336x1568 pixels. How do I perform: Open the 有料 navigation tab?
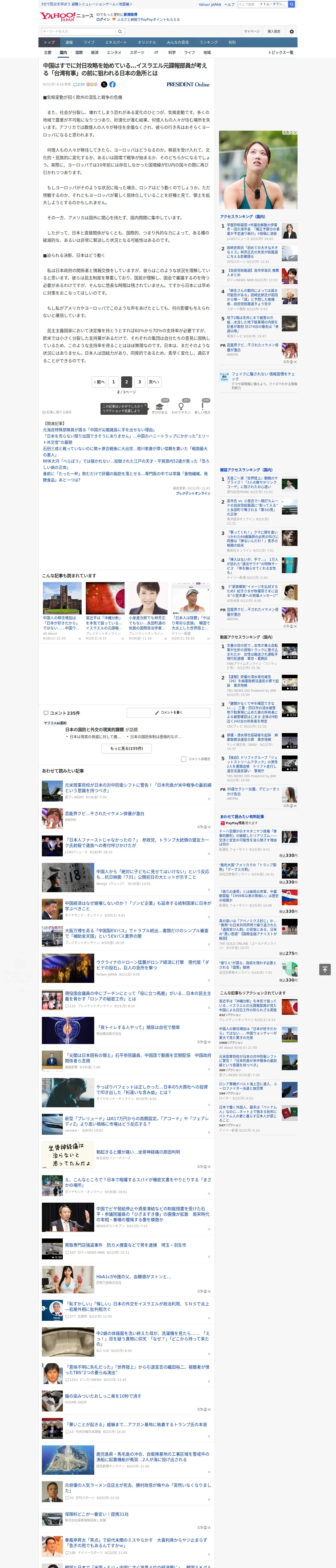(x=232, y=43)
